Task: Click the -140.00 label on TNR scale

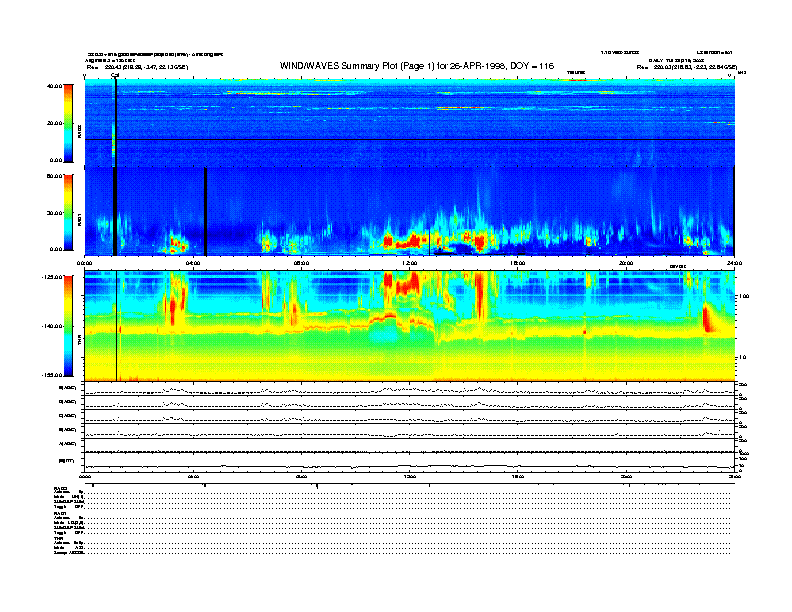Action: pyautogui.click(x=52, y=326)
